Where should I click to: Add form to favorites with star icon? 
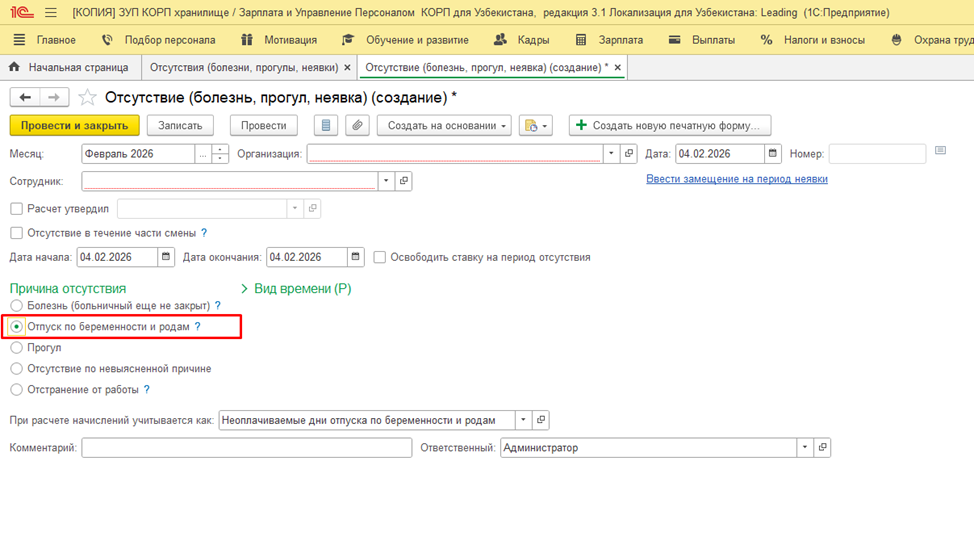tap(88, 98)
